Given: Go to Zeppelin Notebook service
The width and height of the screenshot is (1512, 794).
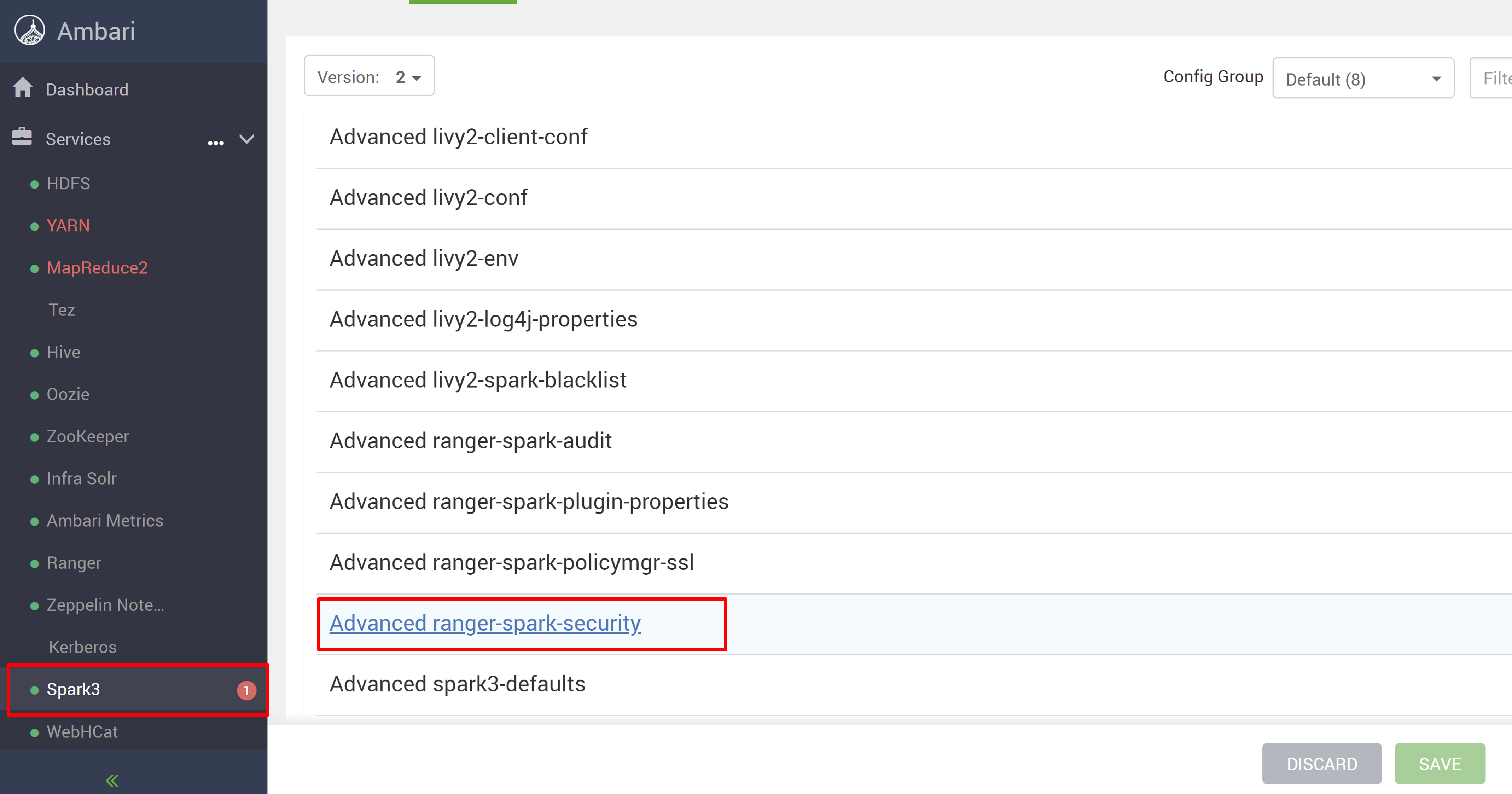Looking at the screenshot, I should 105,605.
